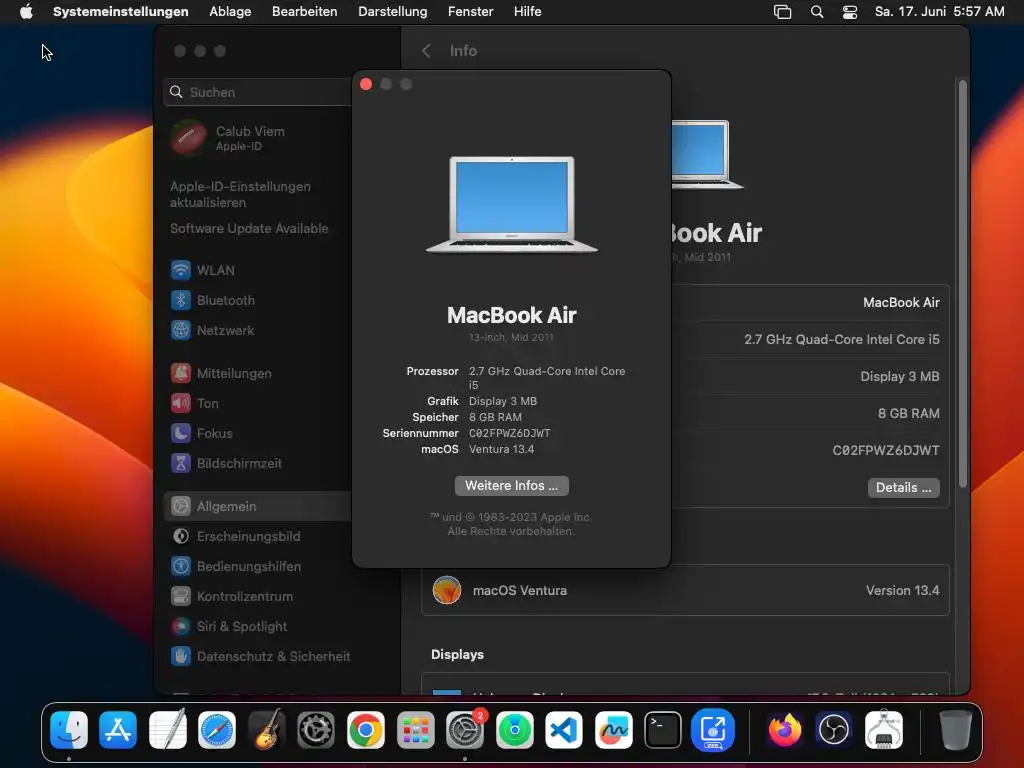Focus the Suchen search field
Screen dimensions: 1024x768
point(258,92)
